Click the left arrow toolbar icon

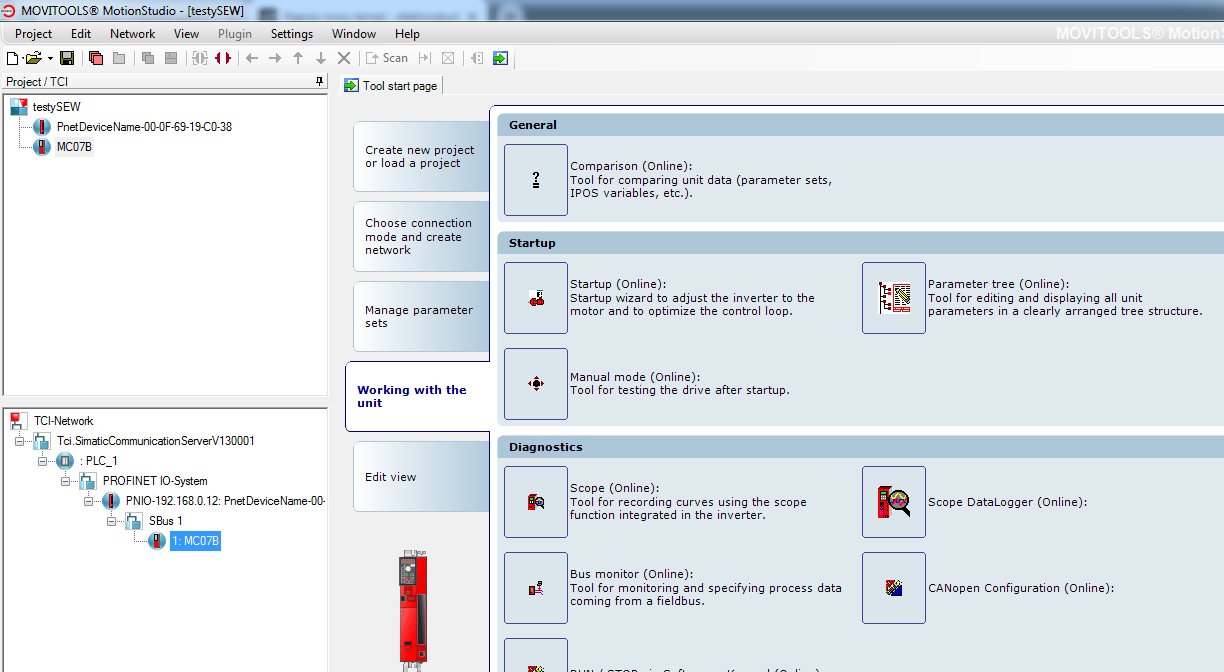(x=252, y=59)
